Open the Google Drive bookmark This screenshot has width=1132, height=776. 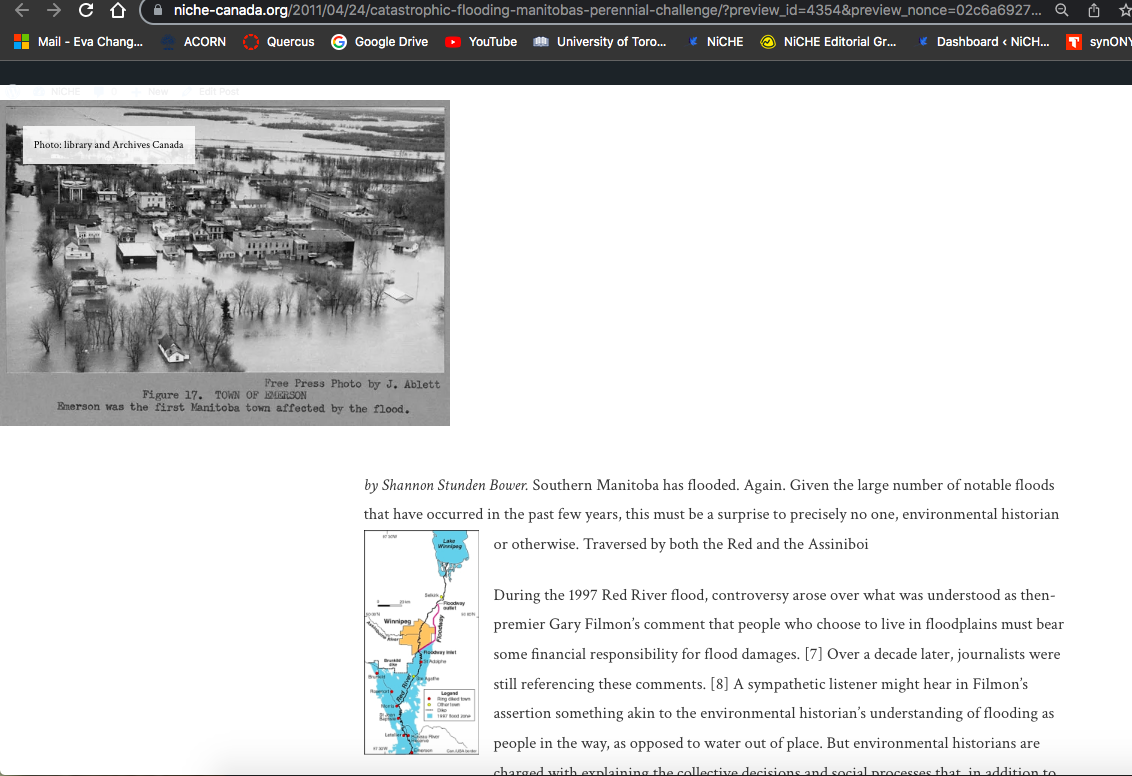coord(380,42)
